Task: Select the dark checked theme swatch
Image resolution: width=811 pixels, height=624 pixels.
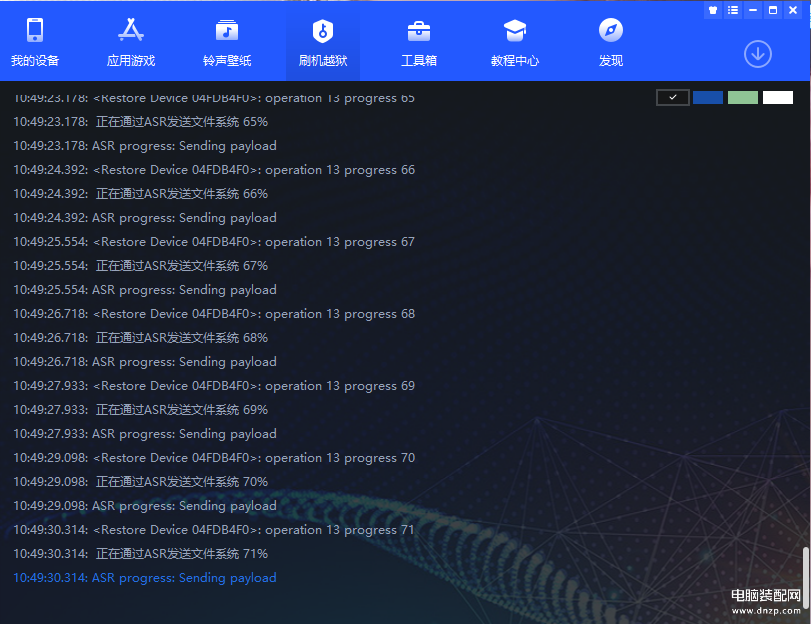Action: pos(672,97)
